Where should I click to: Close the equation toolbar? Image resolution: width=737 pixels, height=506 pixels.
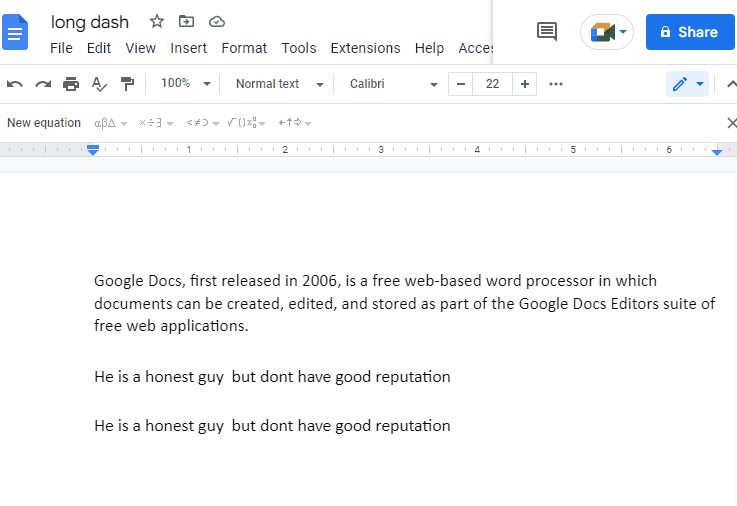[731, 123]
